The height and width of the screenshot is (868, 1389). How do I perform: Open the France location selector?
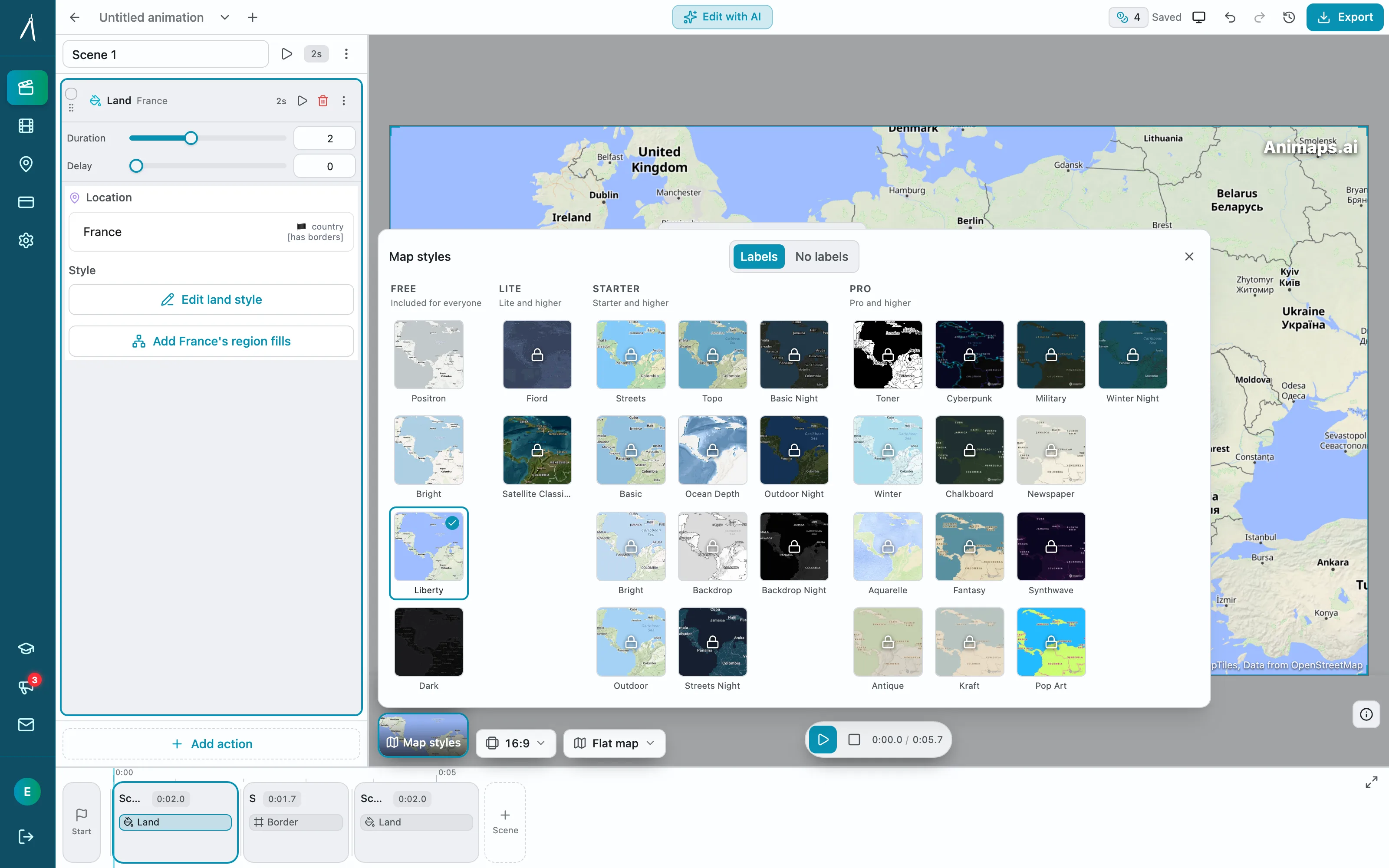[x=211, y=232]
